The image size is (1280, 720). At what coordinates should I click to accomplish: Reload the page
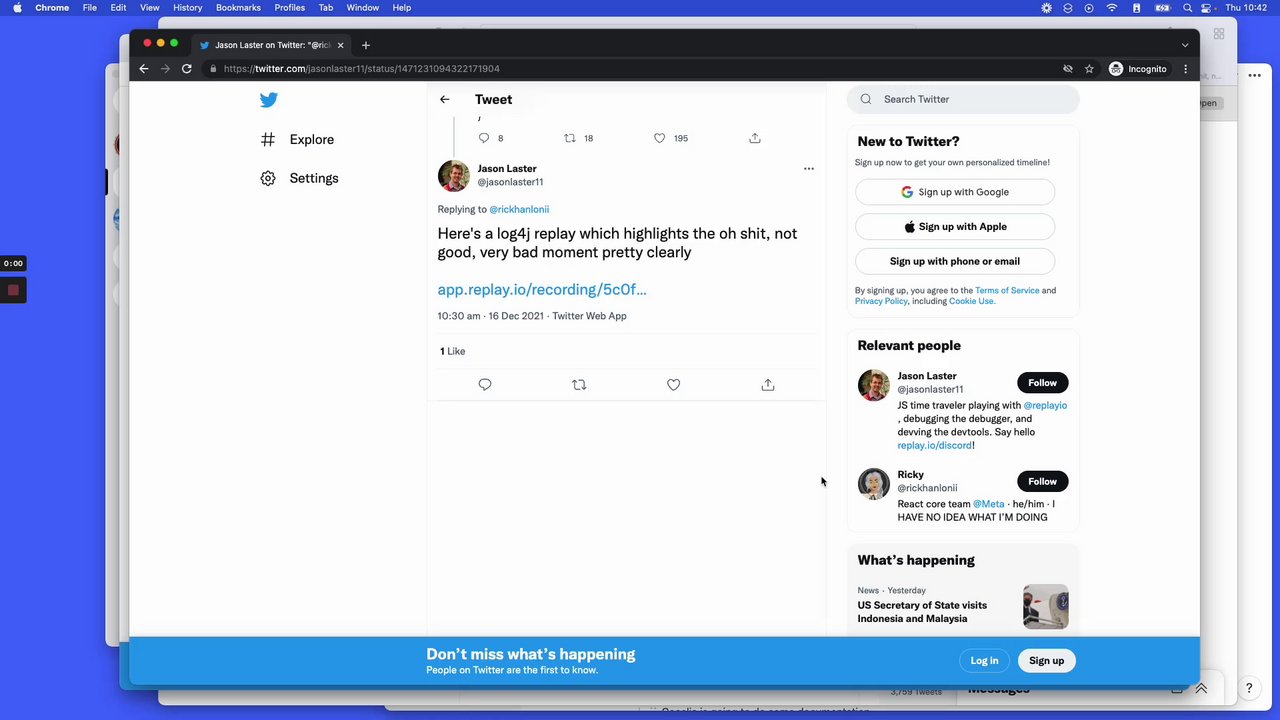pos(187,69)
